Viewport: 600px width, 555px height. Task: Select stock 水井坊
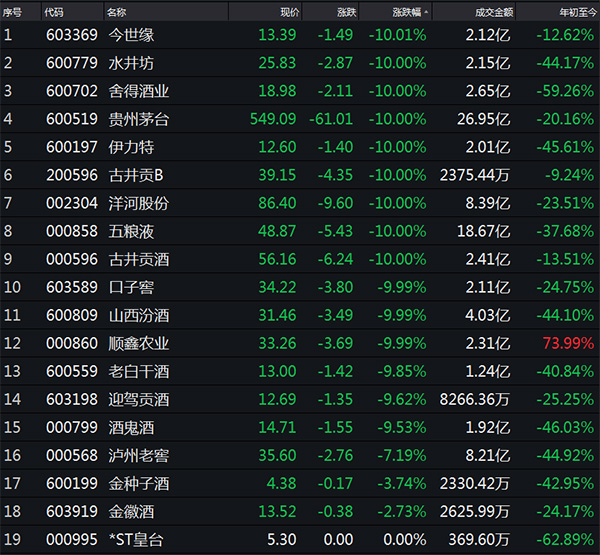pos(131,63)
